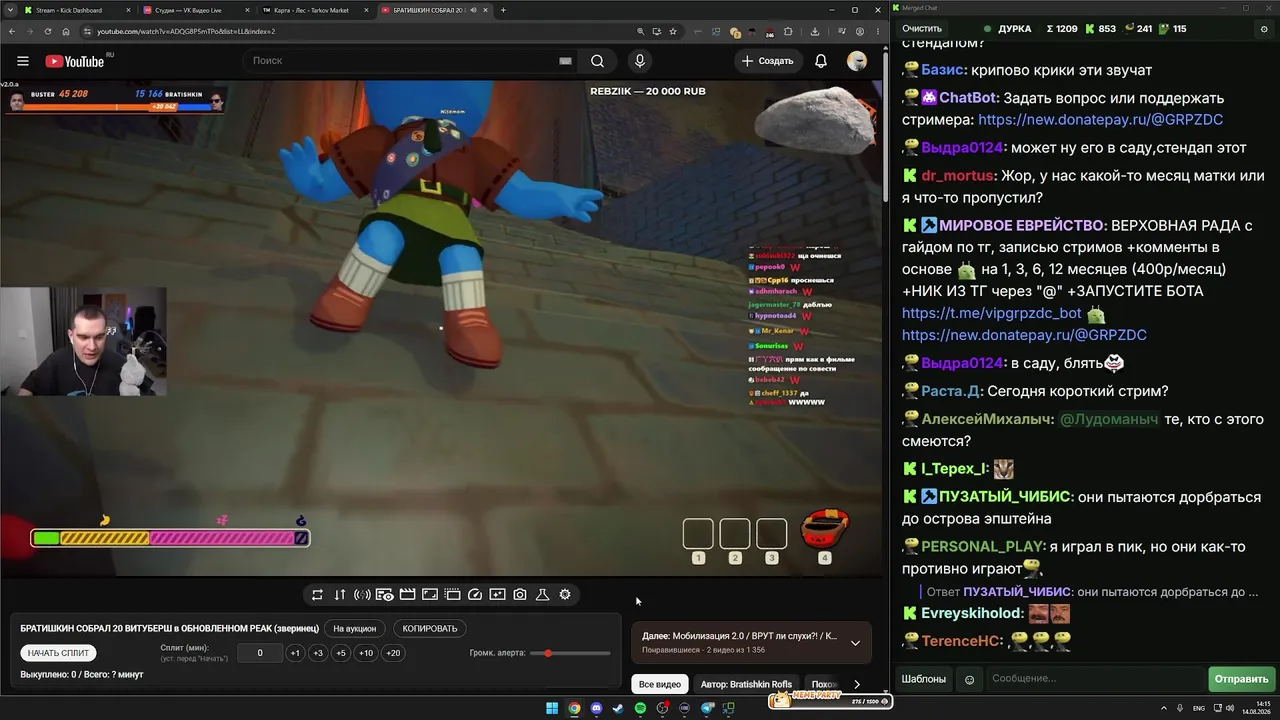This screenshot has height=720, width=1280.
Task: Open Telegram from the taskbar
Action: 707,709
